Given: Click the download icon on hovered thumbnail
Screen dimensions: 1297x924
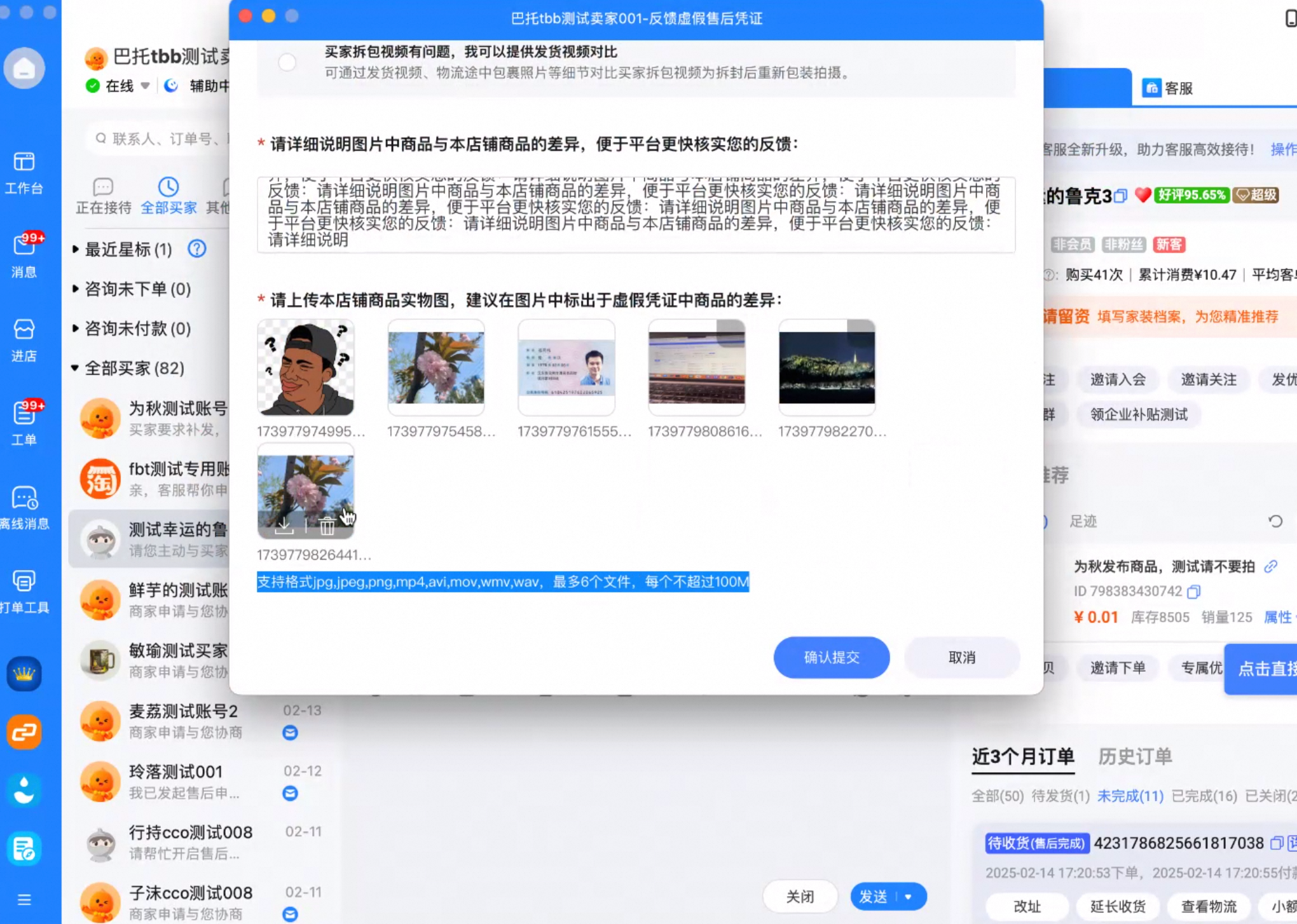Looking at the screenshot, I should [284, 526].
